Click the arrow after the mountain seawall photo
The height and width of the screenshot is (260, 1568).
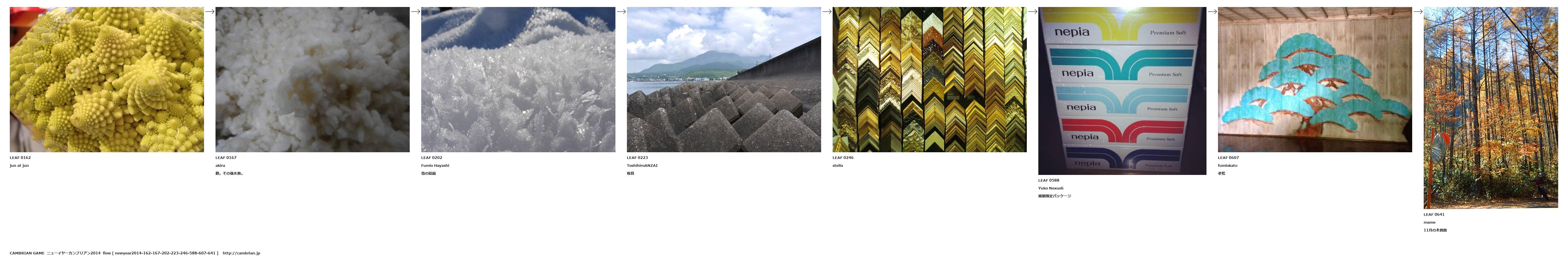point(827,11)
